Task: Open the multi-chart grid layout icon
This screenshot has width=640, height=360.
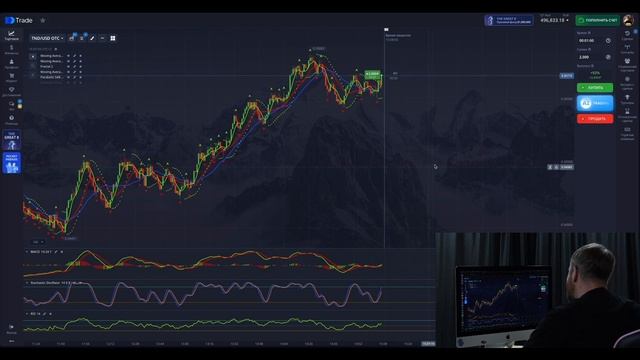Action: [113, 38]
